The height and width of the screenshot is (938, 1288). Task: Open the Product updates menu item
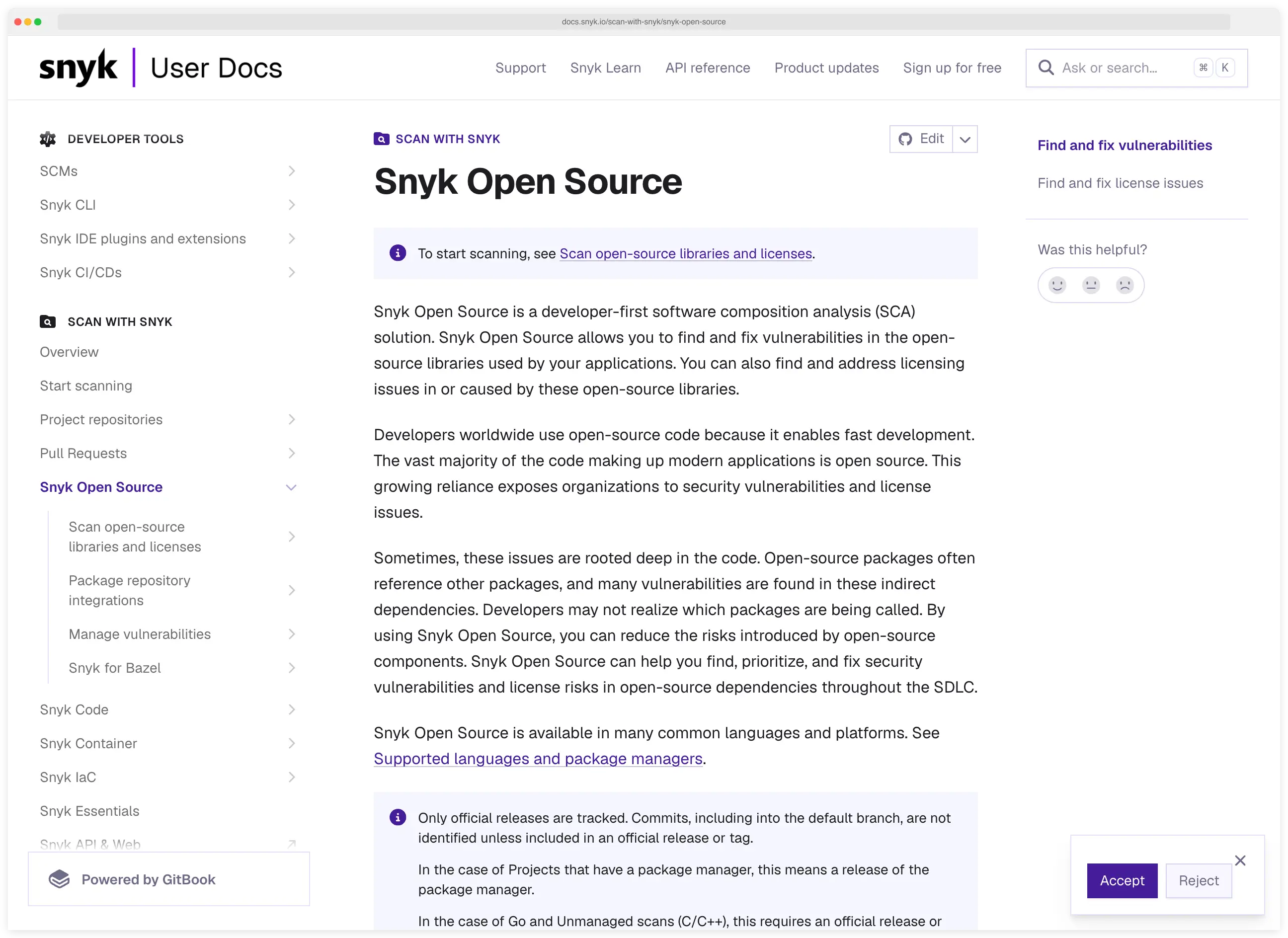[x=826, y=68]
